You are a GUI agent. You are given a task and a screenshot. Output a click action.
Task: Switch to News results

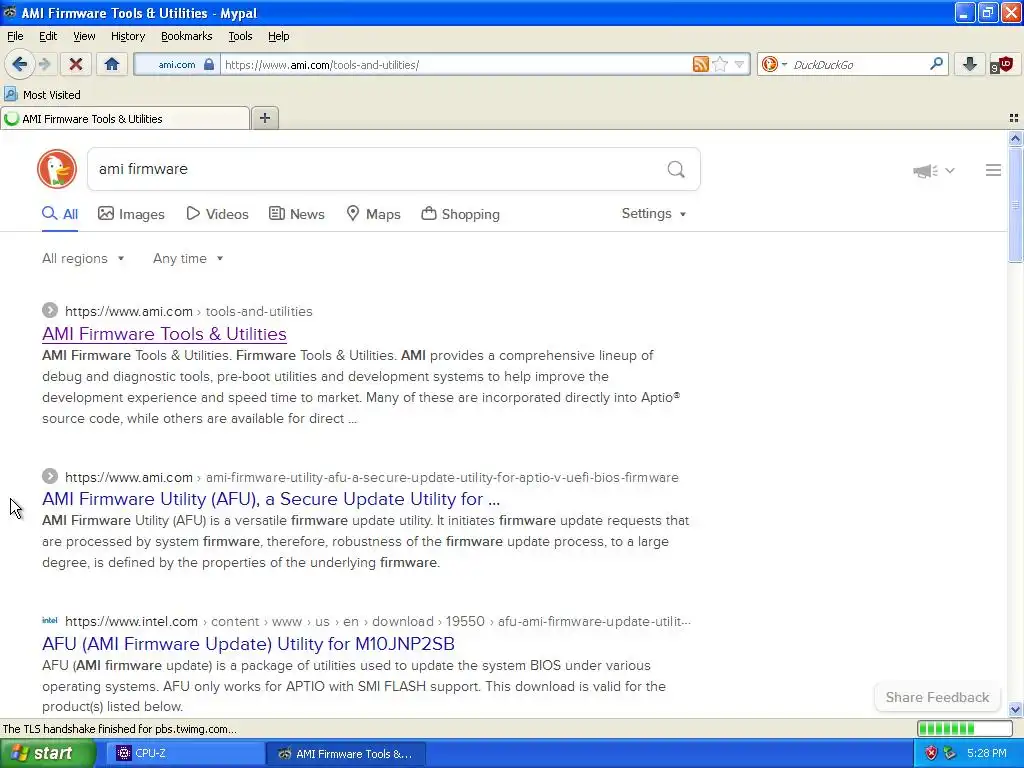[296, 214]
